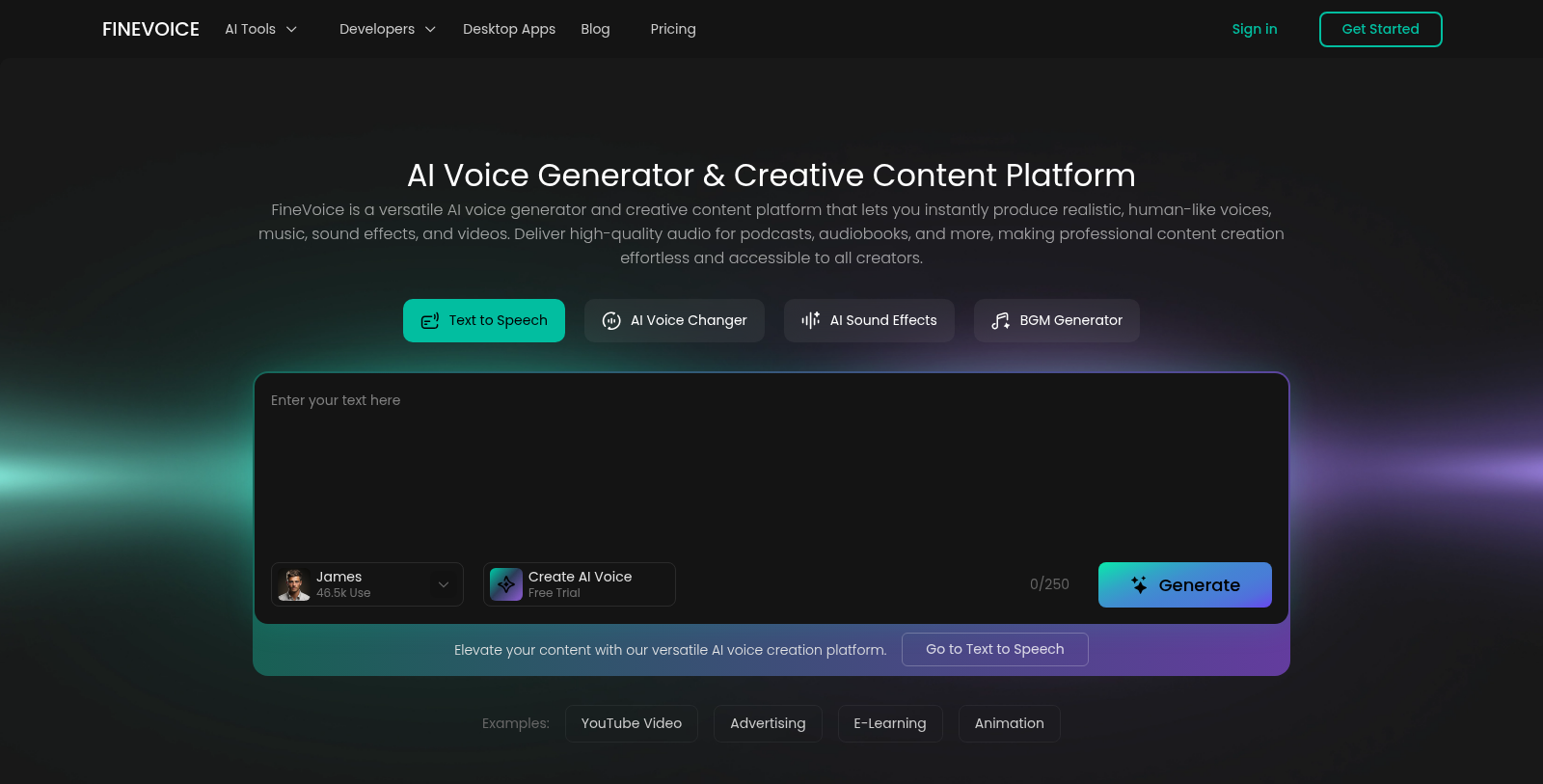Go to FINEVOICE home logo
The image size is (1543, 784).
pos(150,30)
